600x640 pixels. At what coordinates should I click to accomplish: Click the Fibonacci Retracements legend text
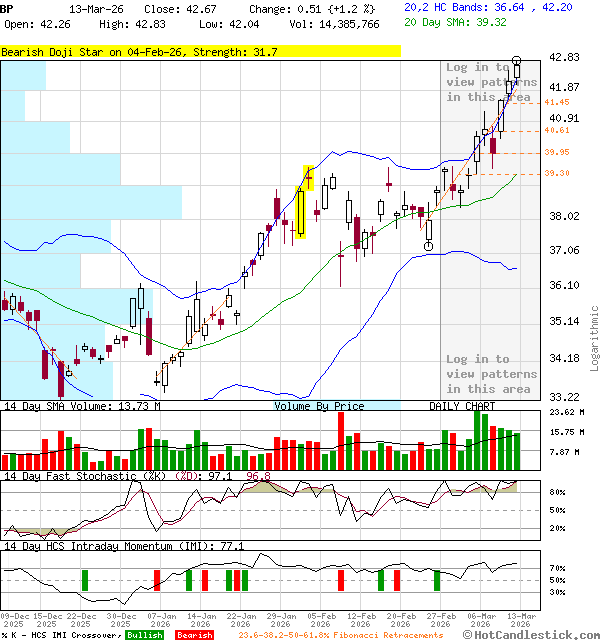click(340, 635)
